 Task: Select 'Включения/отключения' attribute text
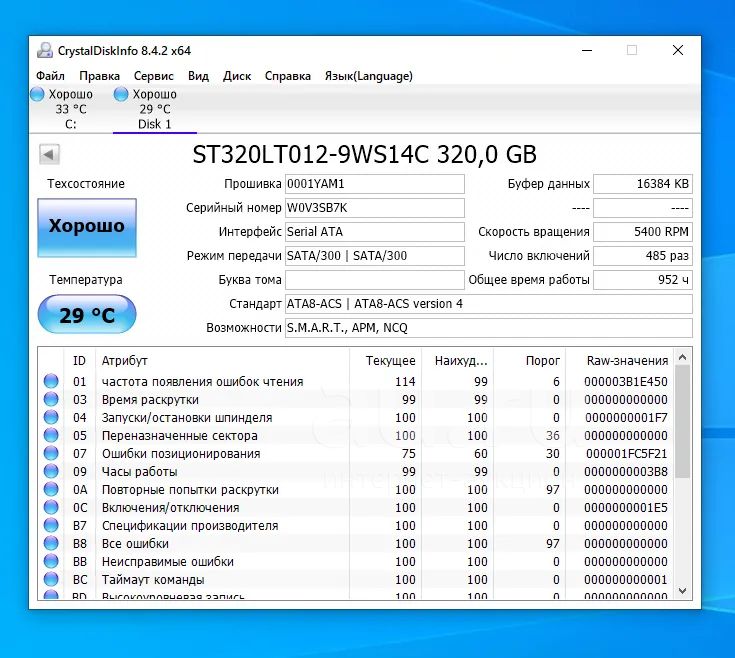[x=170, y=508]
